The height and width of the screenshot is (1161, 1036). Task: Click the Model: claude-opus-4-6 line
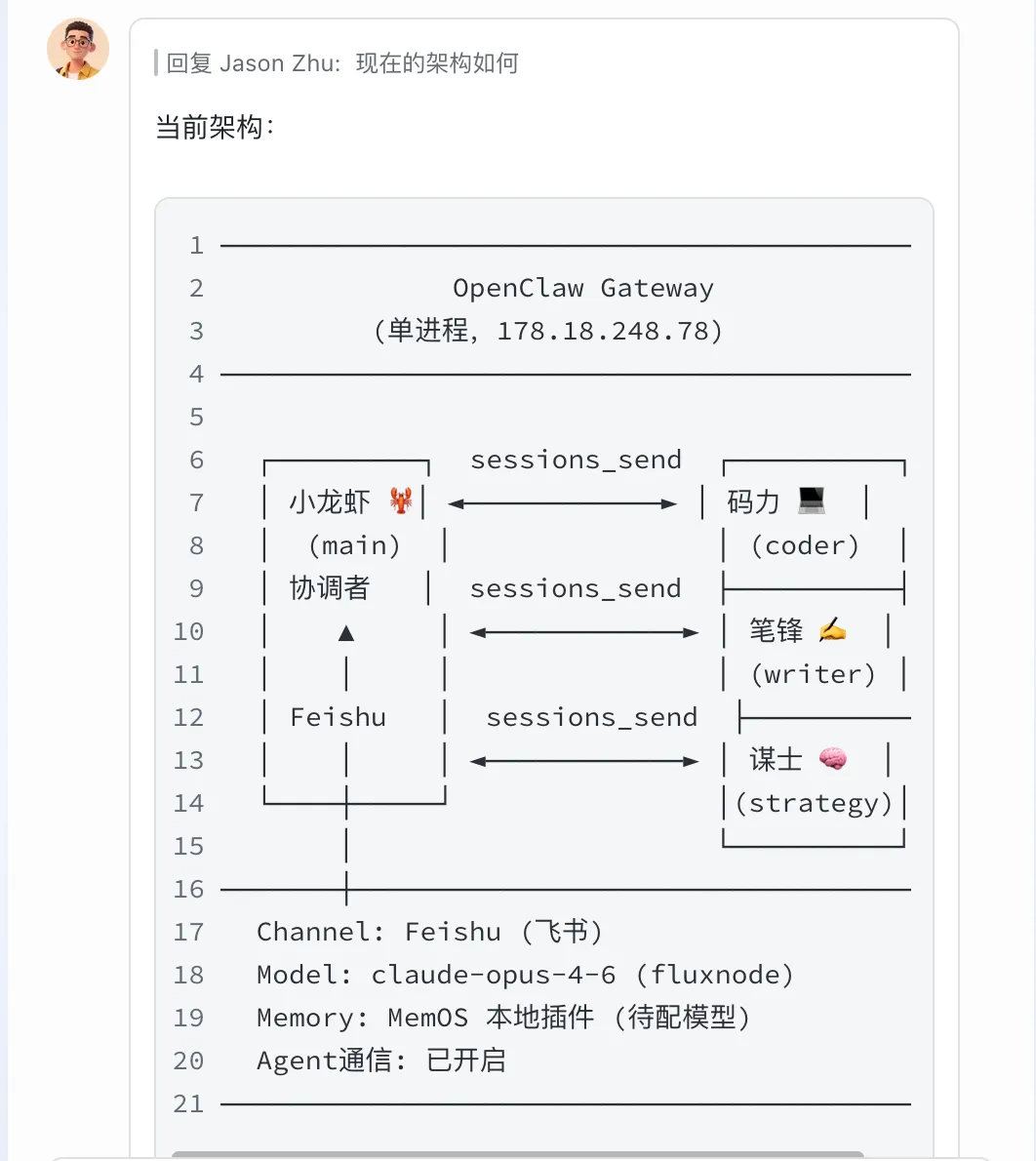click(x=525, y=975)
